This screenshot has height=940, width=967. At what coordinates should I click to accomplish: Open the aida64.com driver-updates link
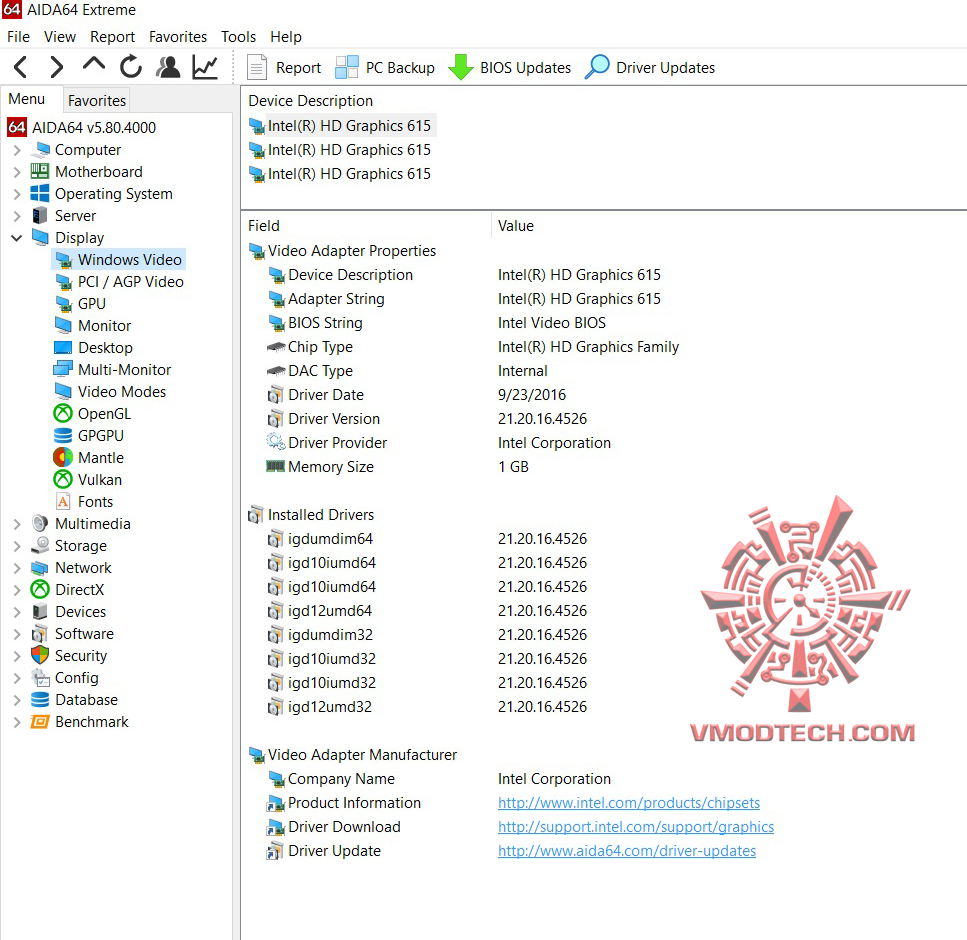click(627, 851)
